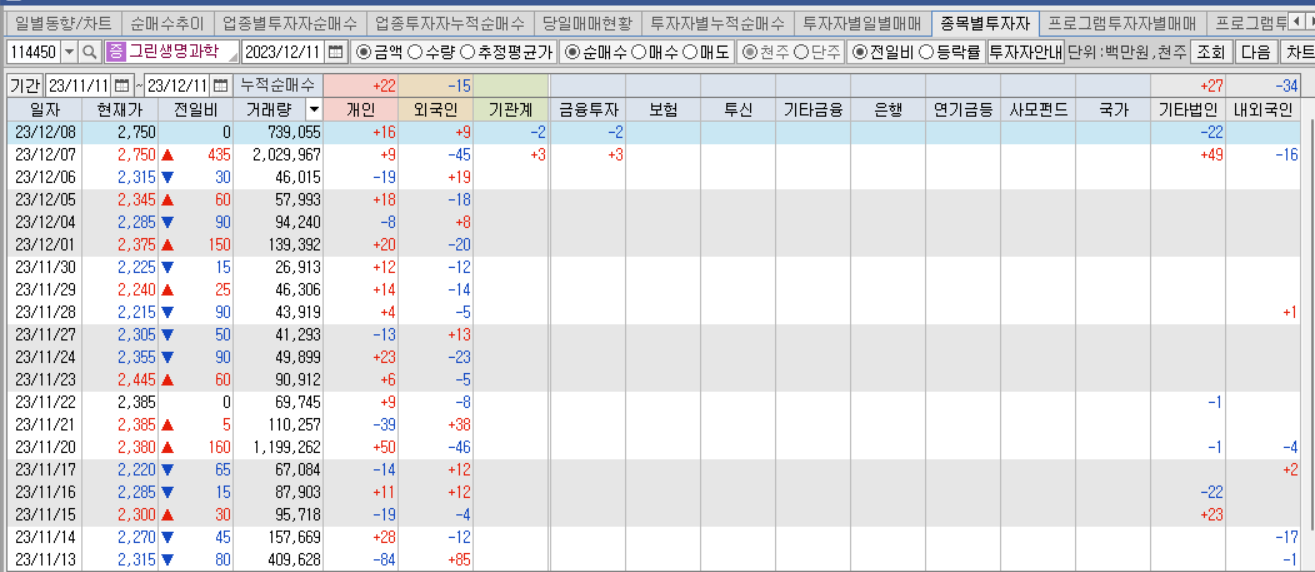Click the 내외국인 column header
The image size is (1315, 572).
1263,110
